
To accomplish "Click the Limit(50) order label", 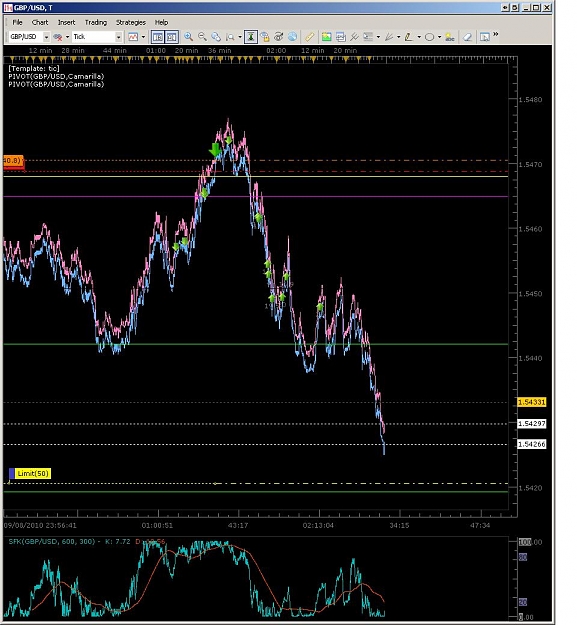I will pos(33,474).
